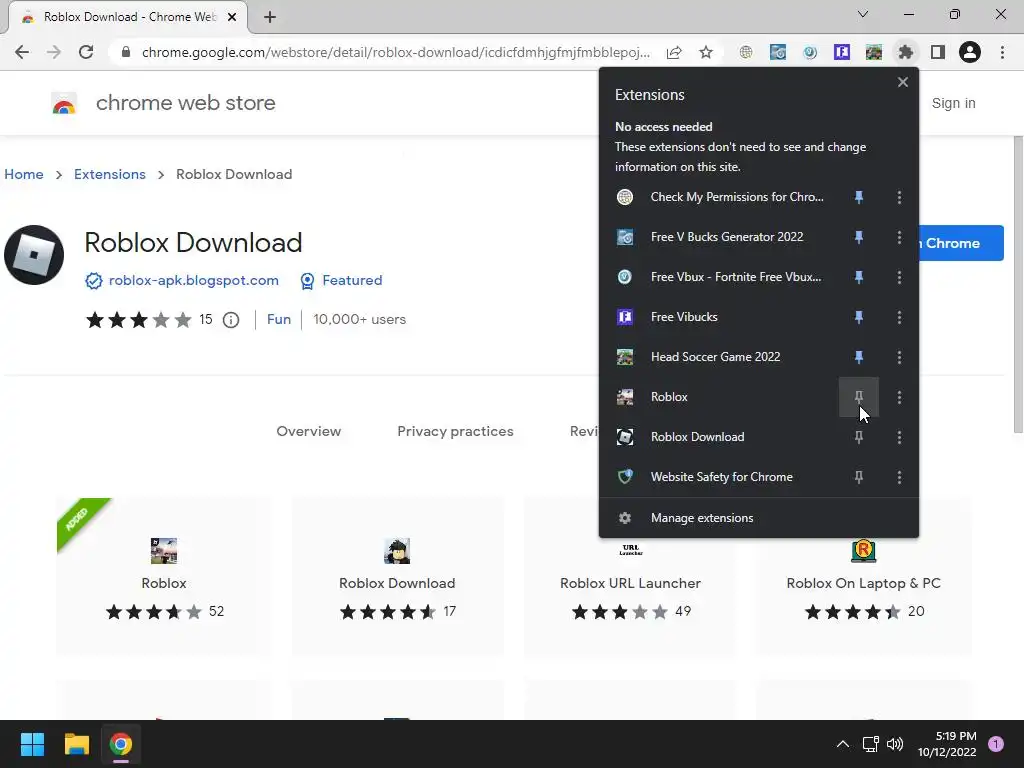
Task: Open network icon in system tray
Action: point(871,744)
